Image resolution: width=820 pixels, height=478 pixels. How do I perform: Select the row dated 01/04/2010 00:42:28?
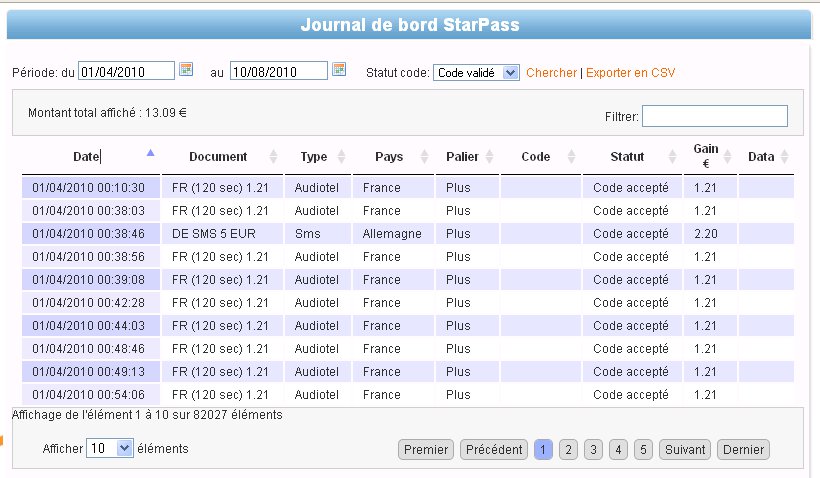click(x=408, y=302)
